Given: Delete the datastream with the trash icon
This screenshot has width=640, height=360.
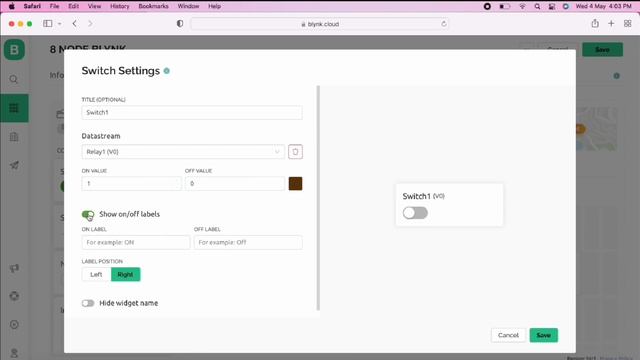Looking at the screenshot, I should [296, 152].
